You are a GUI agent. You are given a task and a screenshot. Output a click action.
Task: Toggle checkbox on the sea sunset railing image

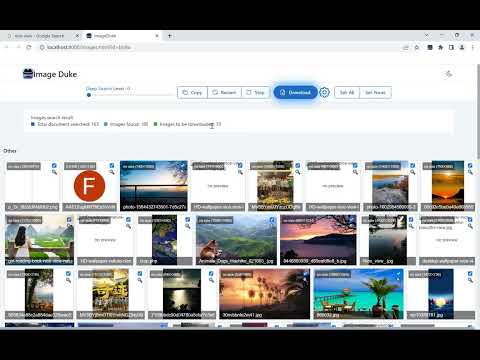coord(183,165)
